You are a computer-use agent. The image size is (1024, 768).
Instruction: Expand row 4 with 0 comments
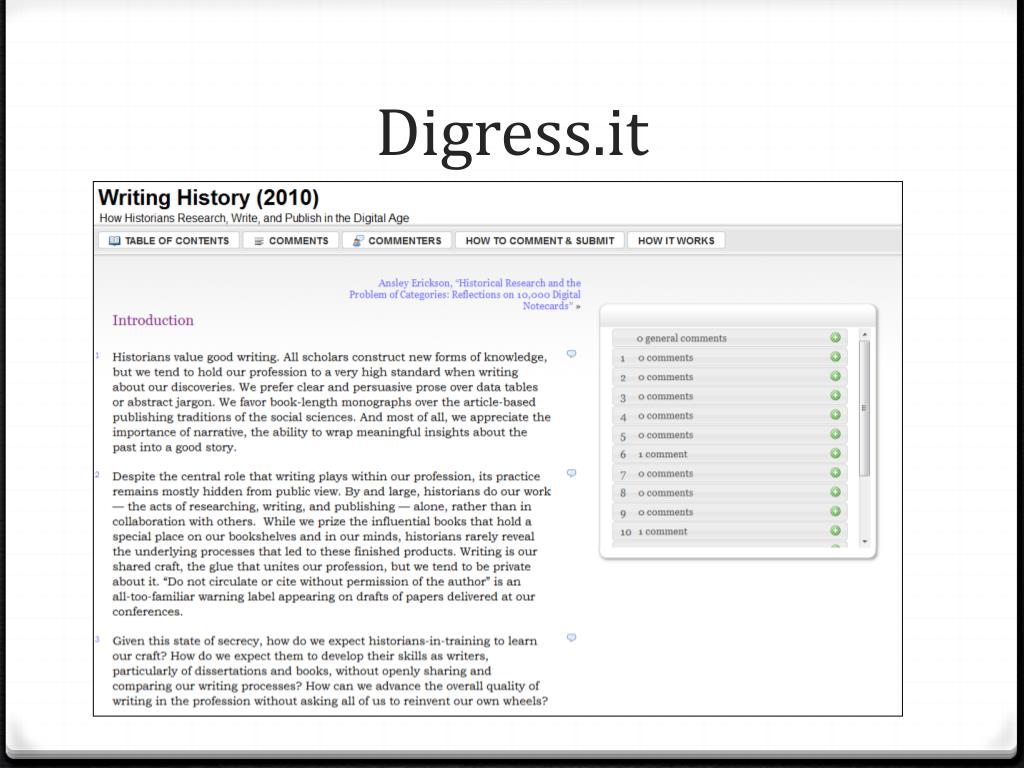pos(729,415)
